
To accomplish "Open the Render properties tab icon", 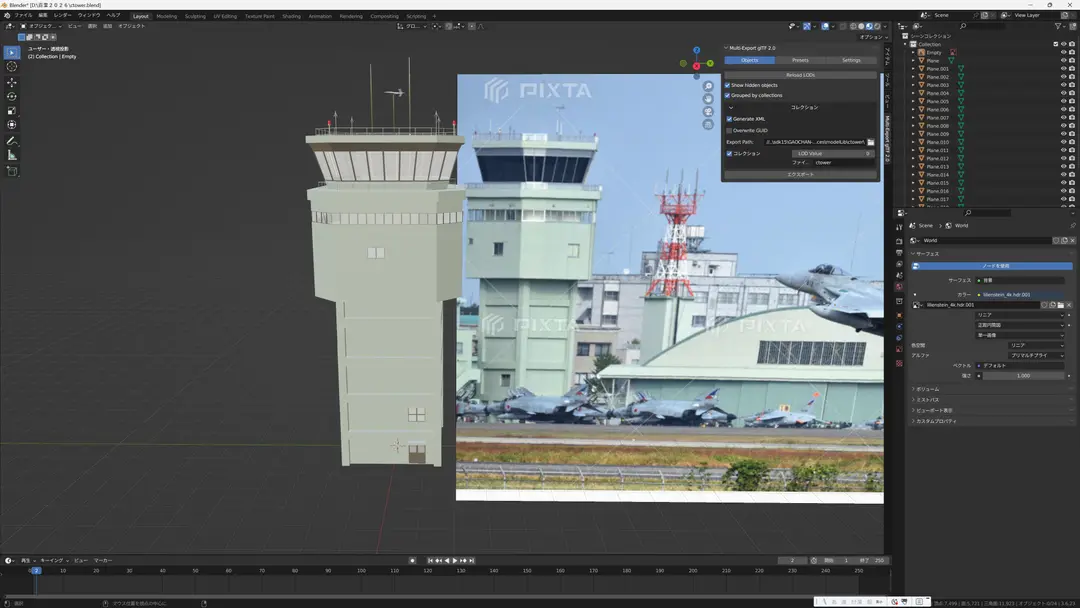I will [x=899, y=242].
